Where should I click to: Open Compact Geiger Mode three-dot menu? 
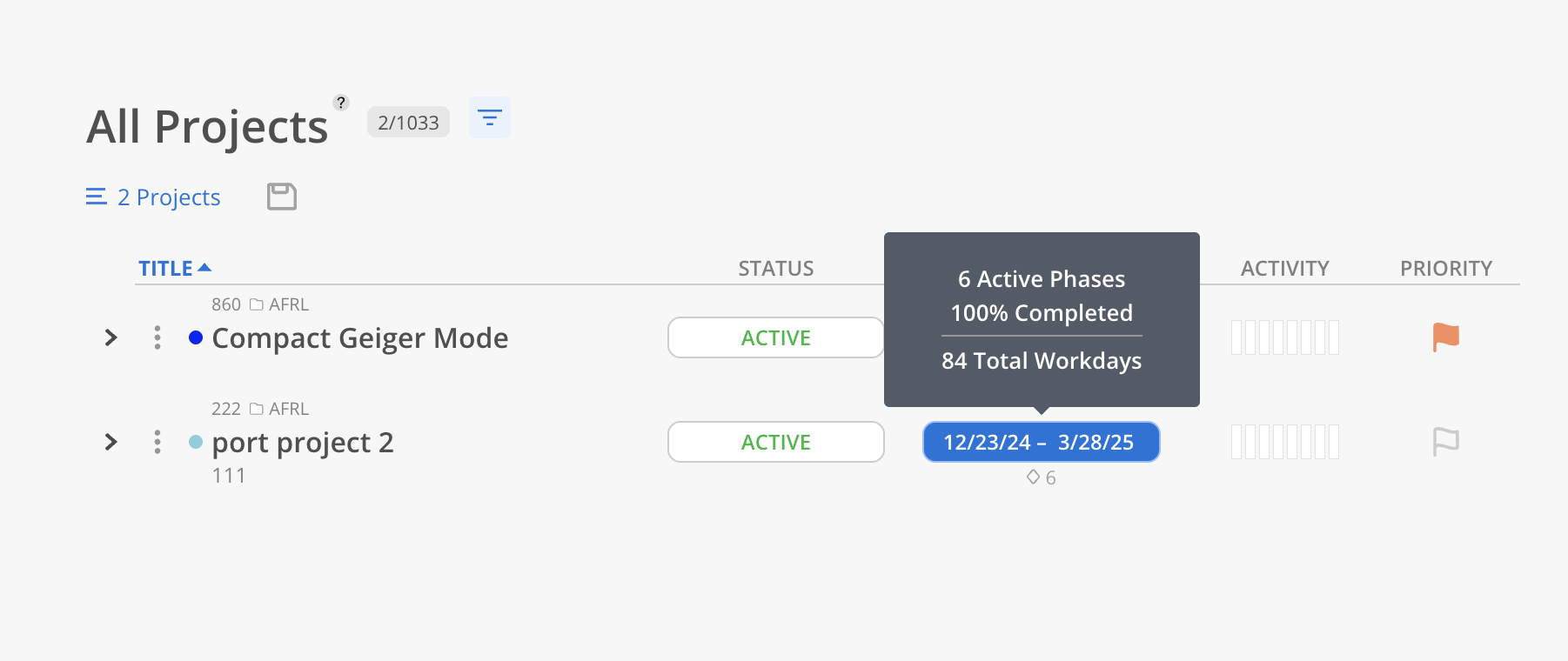(157, 337)
